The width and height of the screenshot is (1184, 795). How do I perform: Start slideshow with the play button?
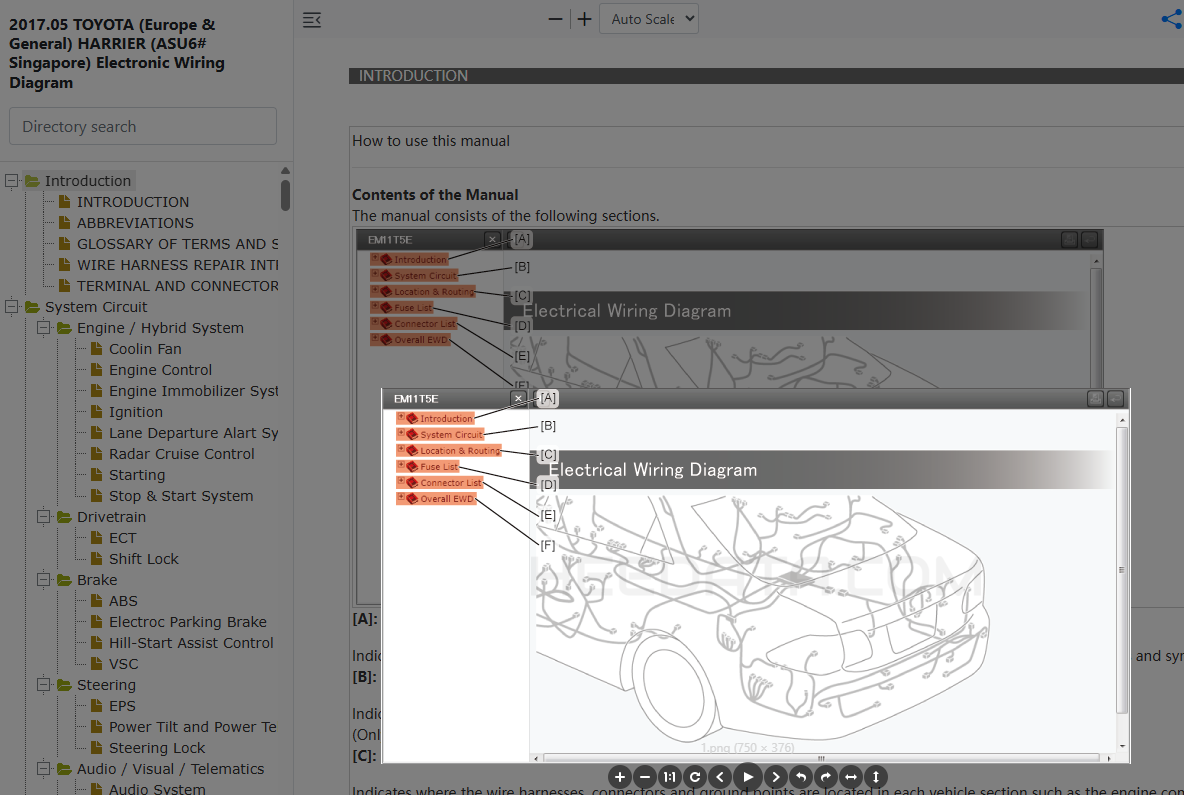click(748, 777)
